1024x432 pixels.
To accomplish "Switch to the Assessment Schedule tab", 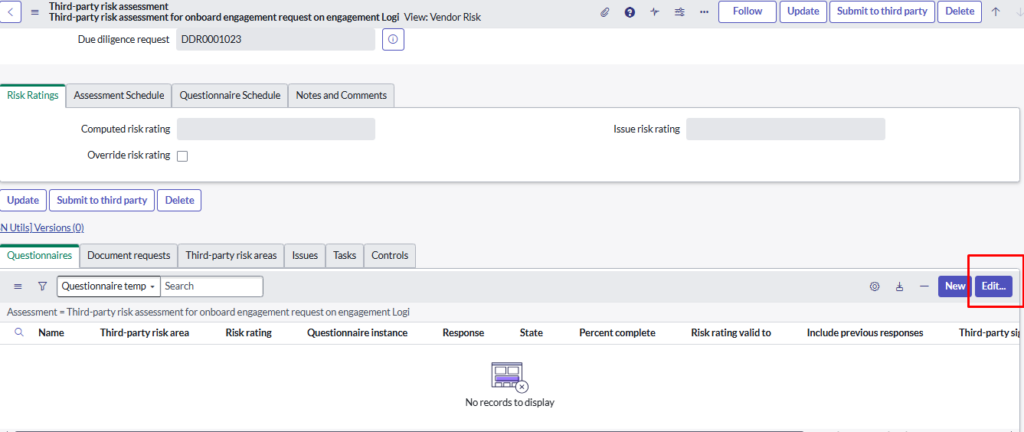I will tap(118, 95).
